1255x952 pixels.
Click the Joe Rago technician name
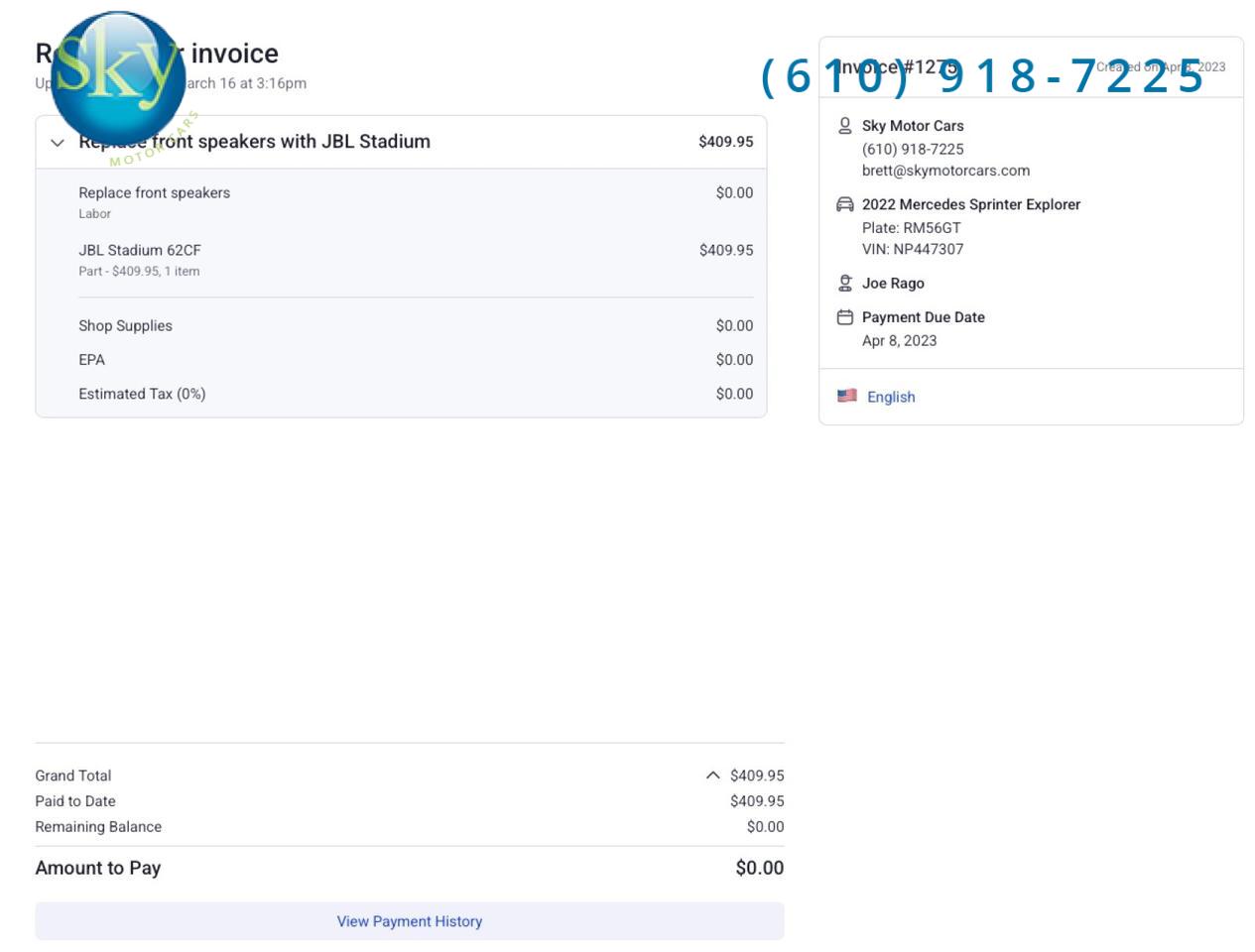(x=893, y=284)
